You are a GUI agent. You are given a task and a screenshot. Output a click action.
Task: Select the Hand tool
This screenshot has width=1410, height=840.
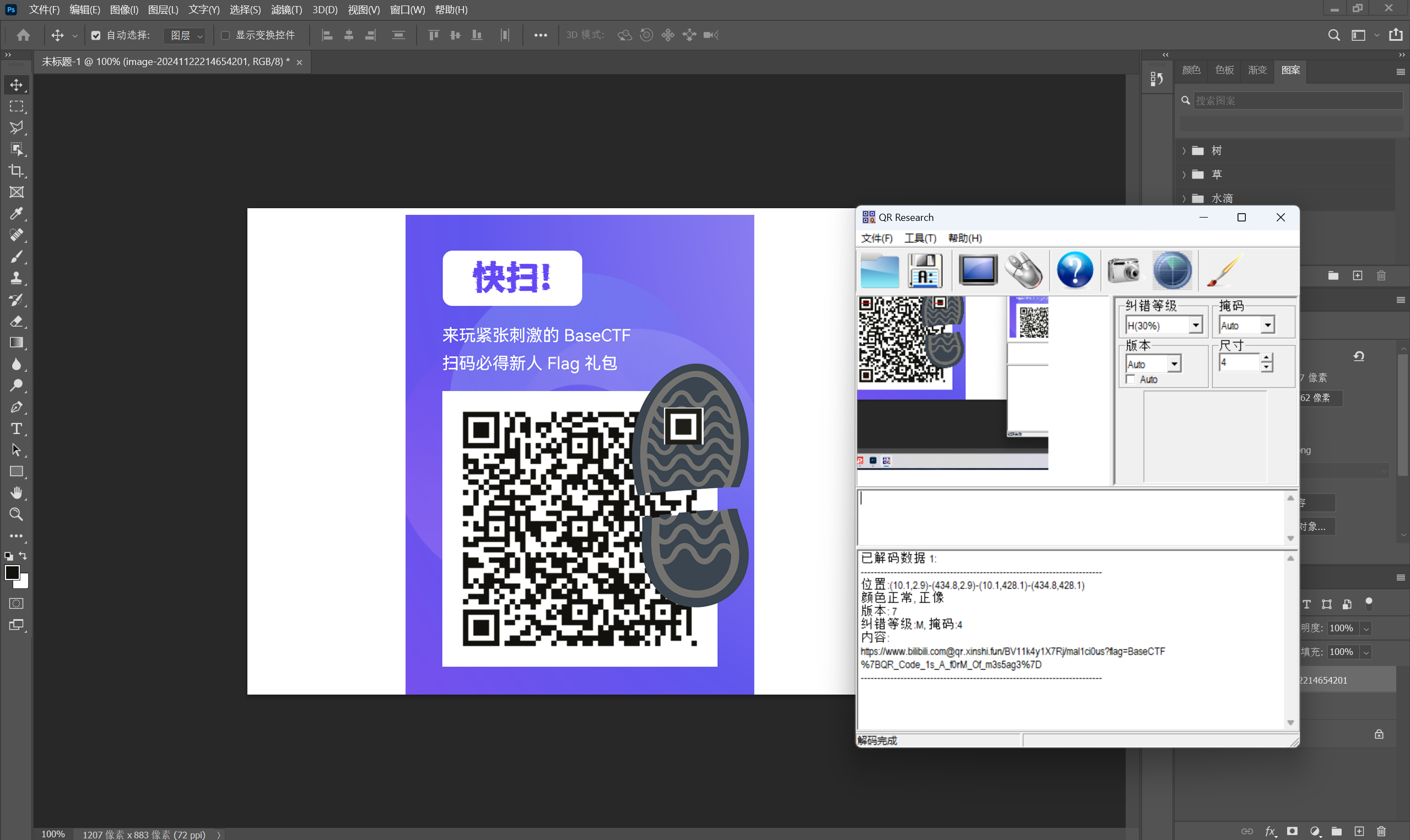coord(17,493)
